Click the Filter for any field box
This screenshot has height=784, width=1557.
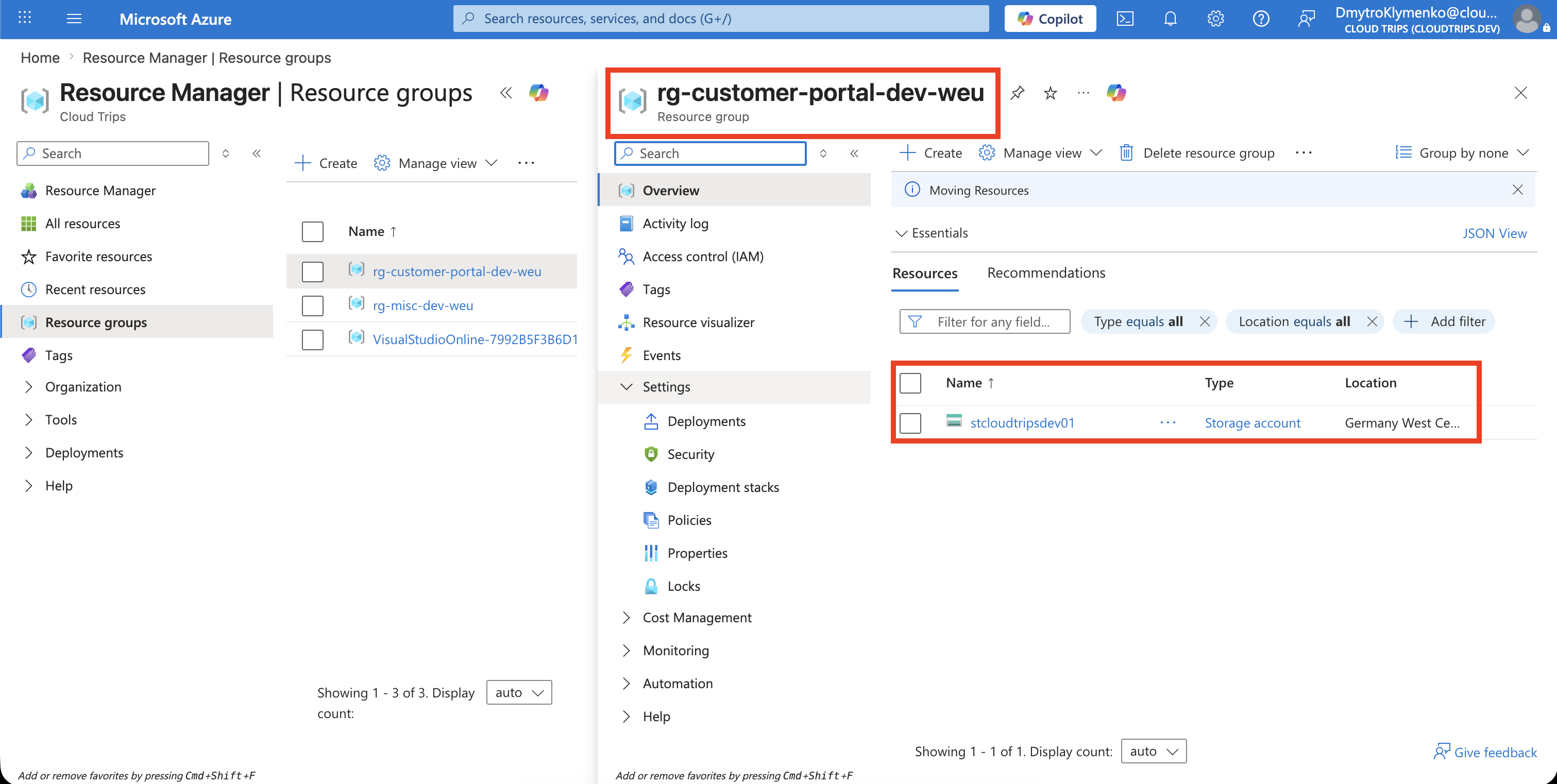[985, 321]
